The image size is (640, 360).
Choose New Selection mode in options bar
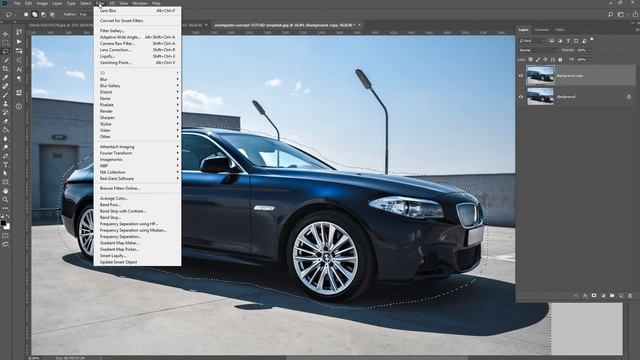pyautogui.click(x=26, y=14)
